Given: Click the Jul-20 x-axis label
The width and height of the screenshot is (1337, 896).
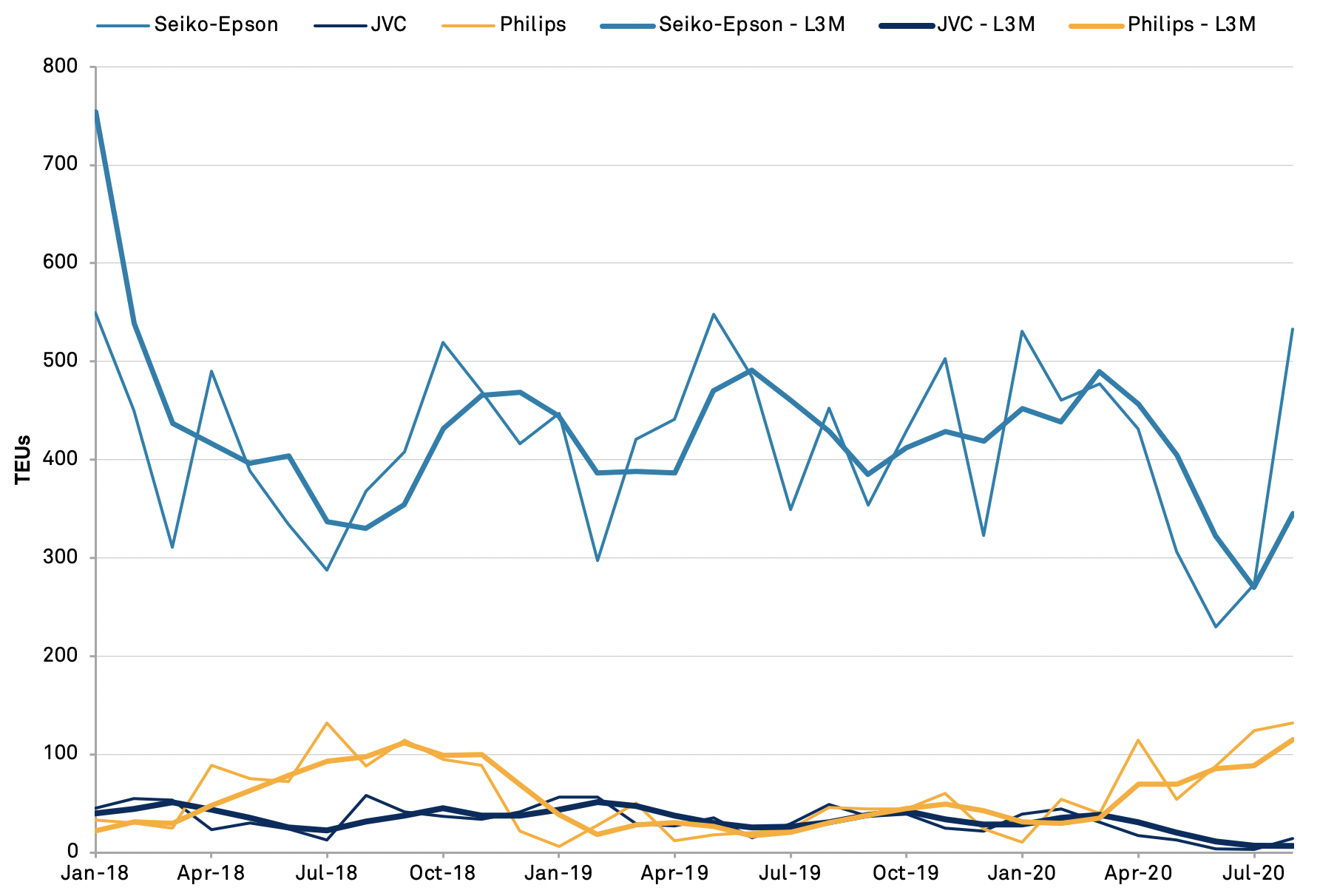Looking at the screenshot, I should coord(1253,873).
